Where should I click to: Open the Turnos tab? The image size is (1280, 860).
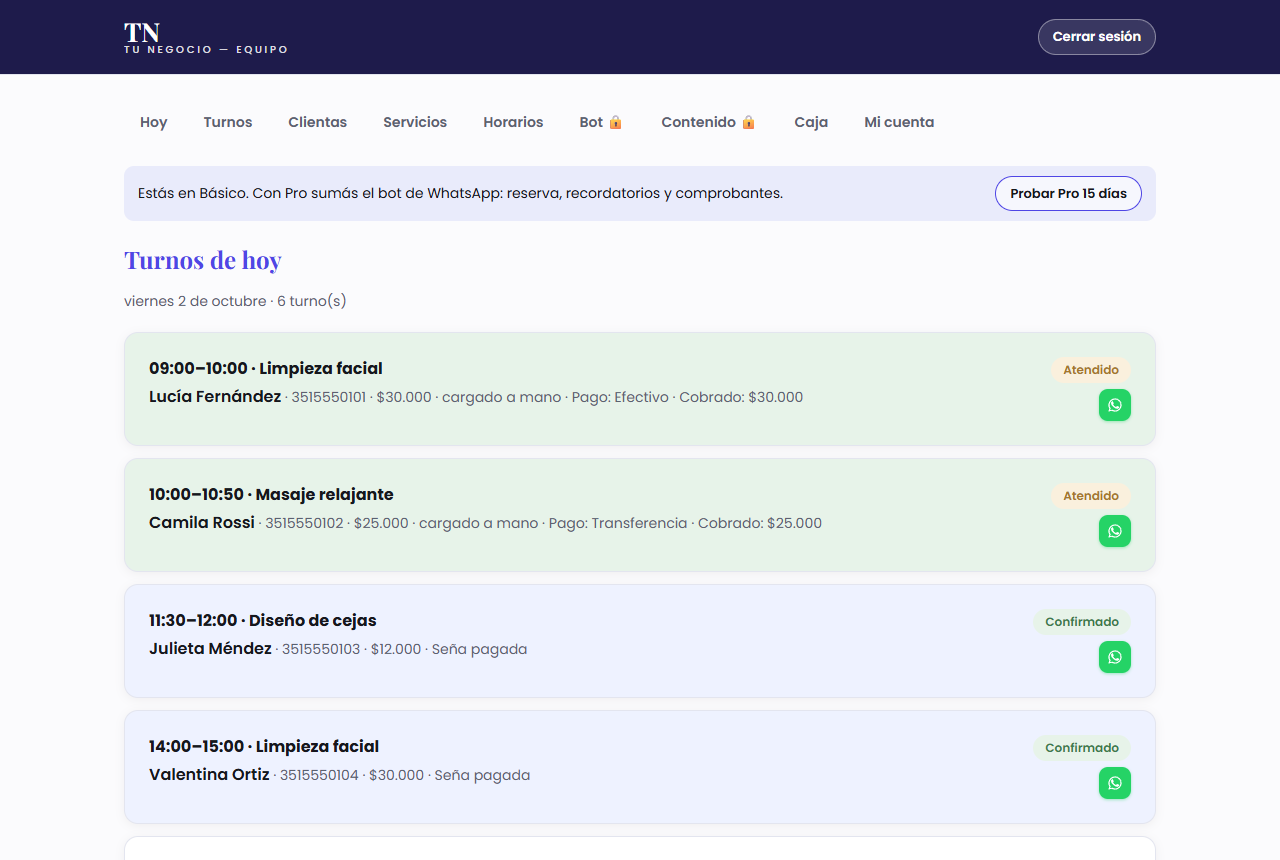pos(228,122)
